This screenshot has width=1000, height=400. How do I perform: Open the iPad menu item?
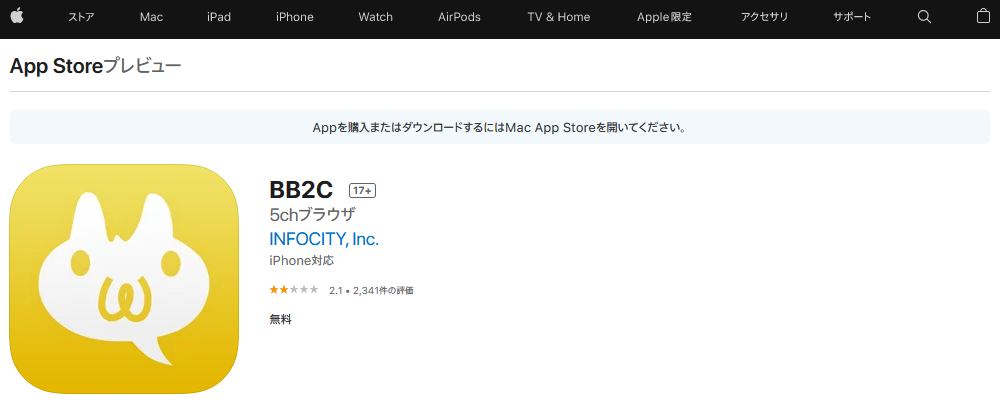tap(219, 17)
